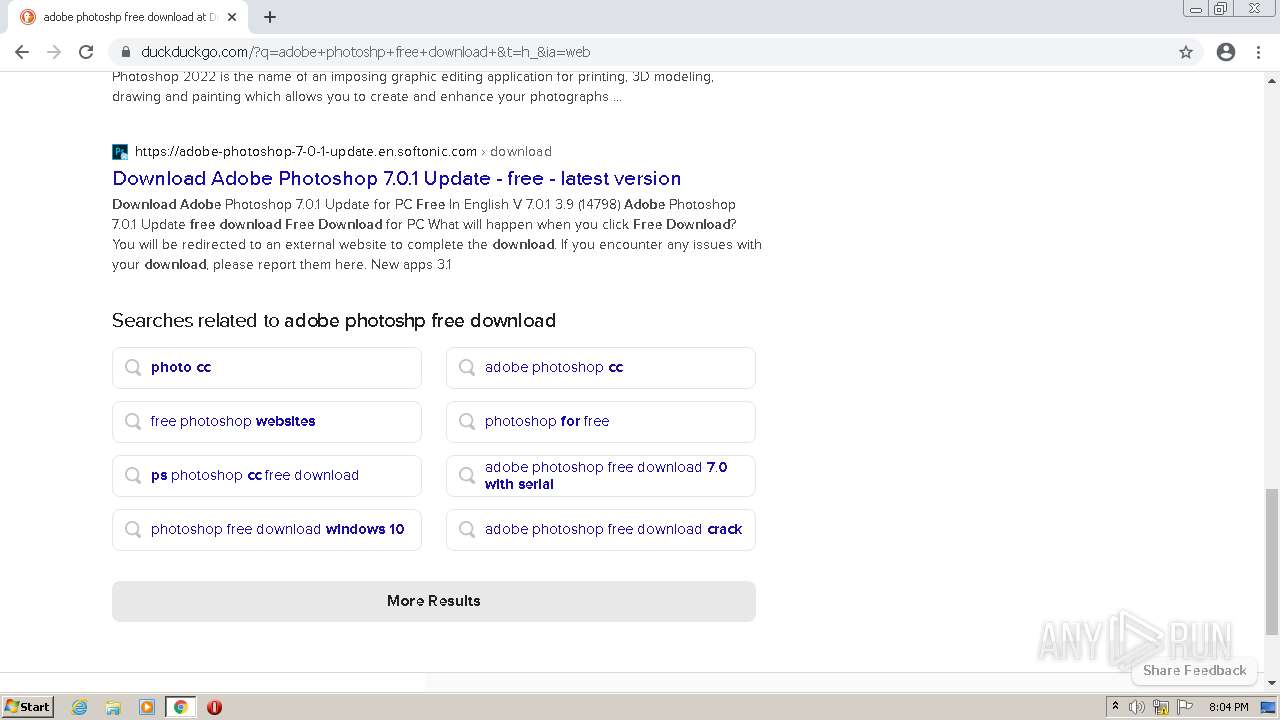Click magnifier icon beside windows 10 suggestion

(x=133, y=530)
